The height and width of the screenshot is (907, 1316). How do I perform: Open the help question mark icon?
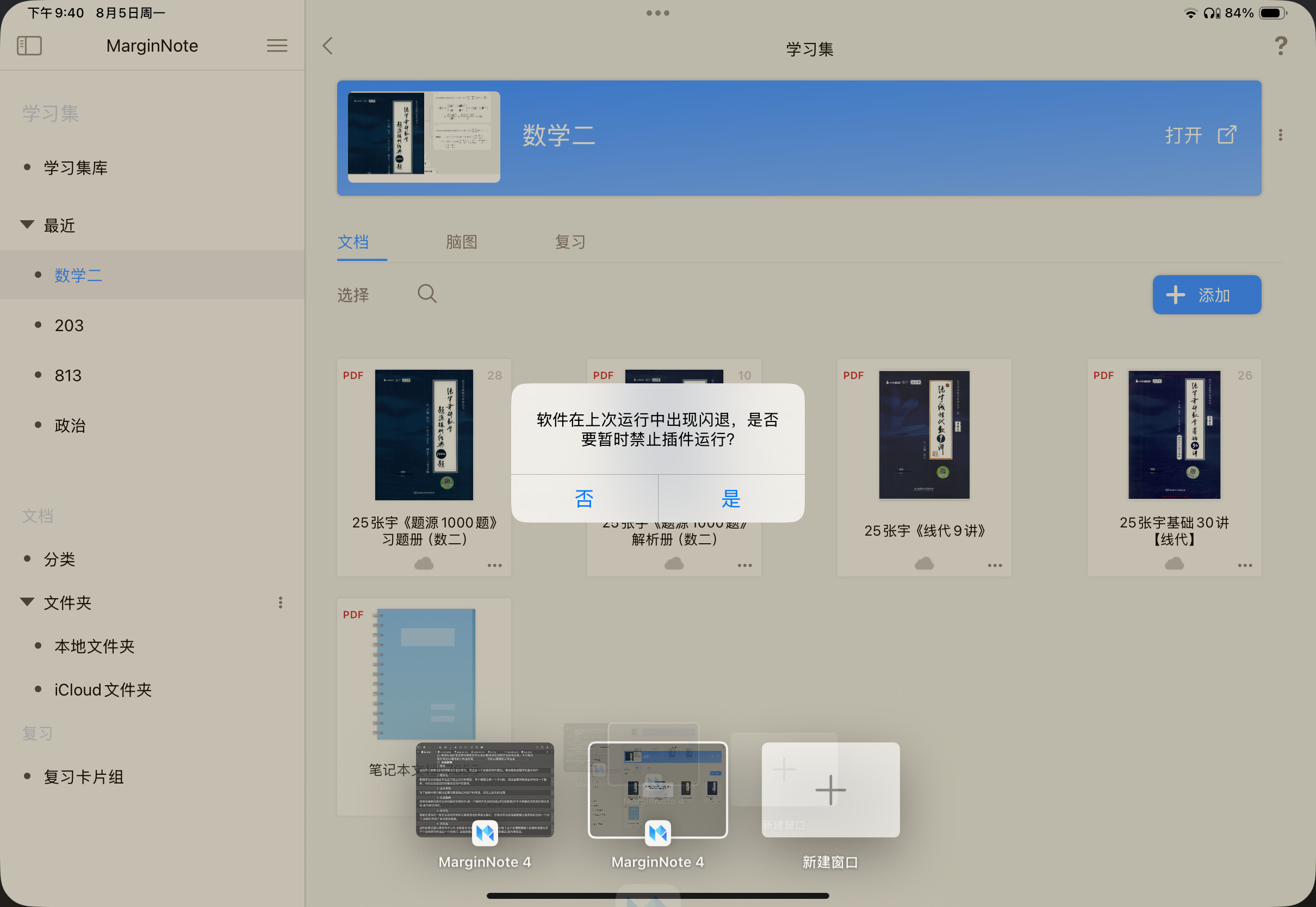[x=1280, y=46]
